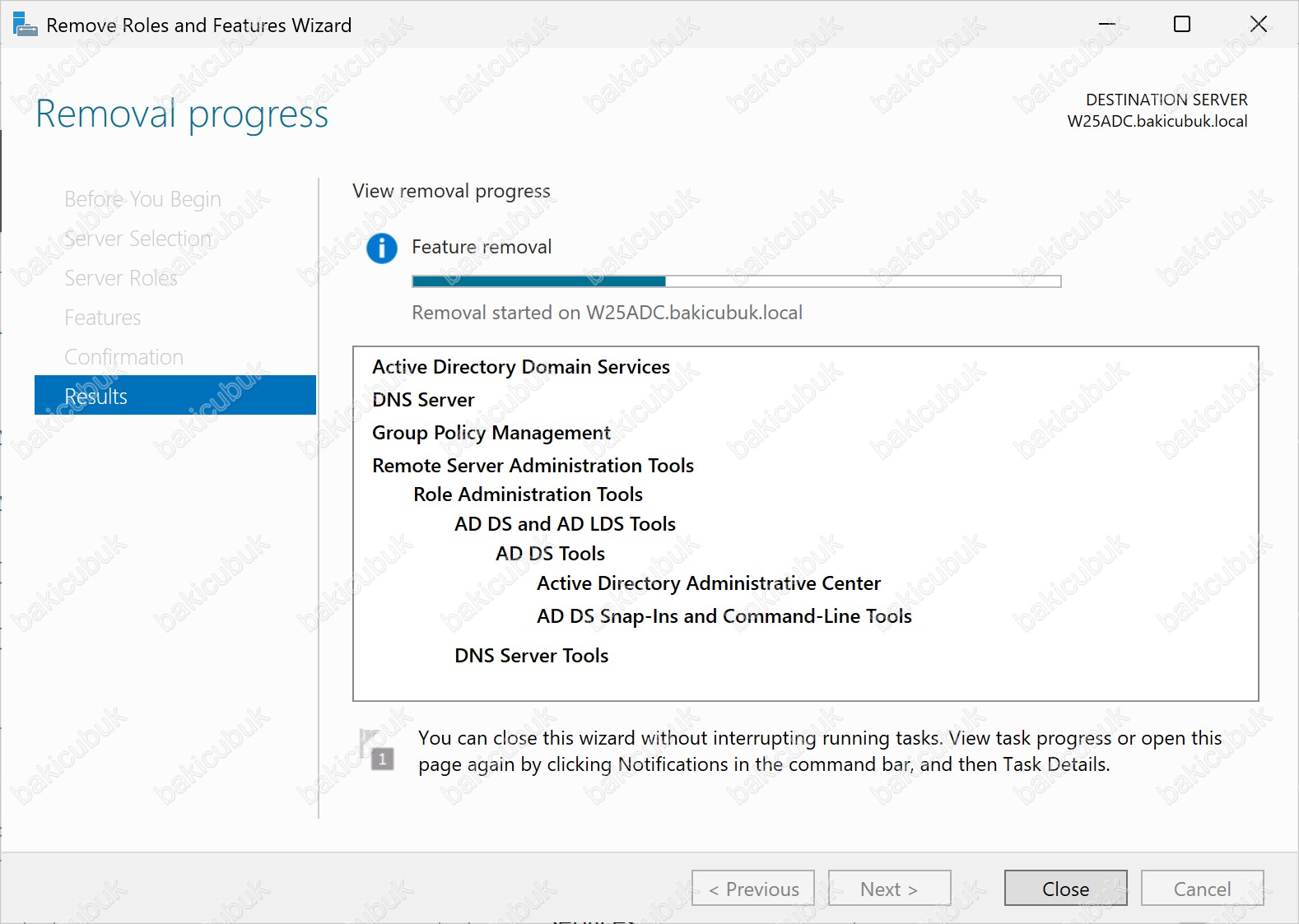This screenshot has width=1299, height=924.
Task: Select Active Directory Administrative Center entry
Action: [709, 583]
